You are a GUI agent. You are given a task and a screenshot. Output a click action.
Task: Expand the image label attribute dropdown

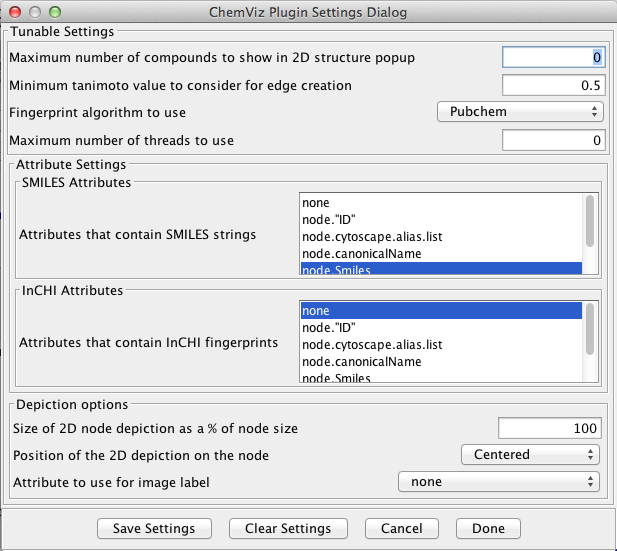click(x=499, y=482)
